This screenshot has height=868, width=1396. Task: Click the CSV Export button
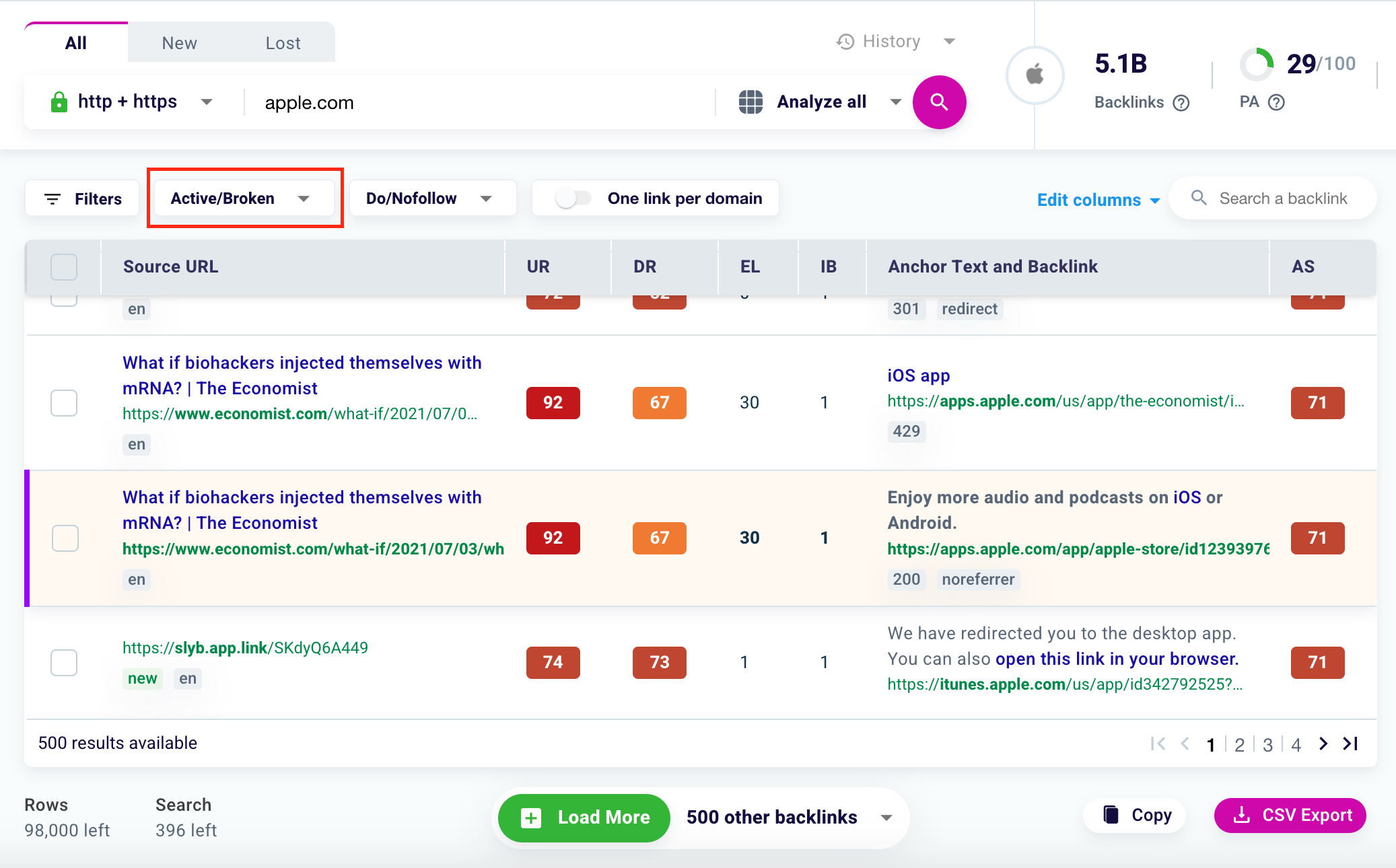pos(1290,816)
